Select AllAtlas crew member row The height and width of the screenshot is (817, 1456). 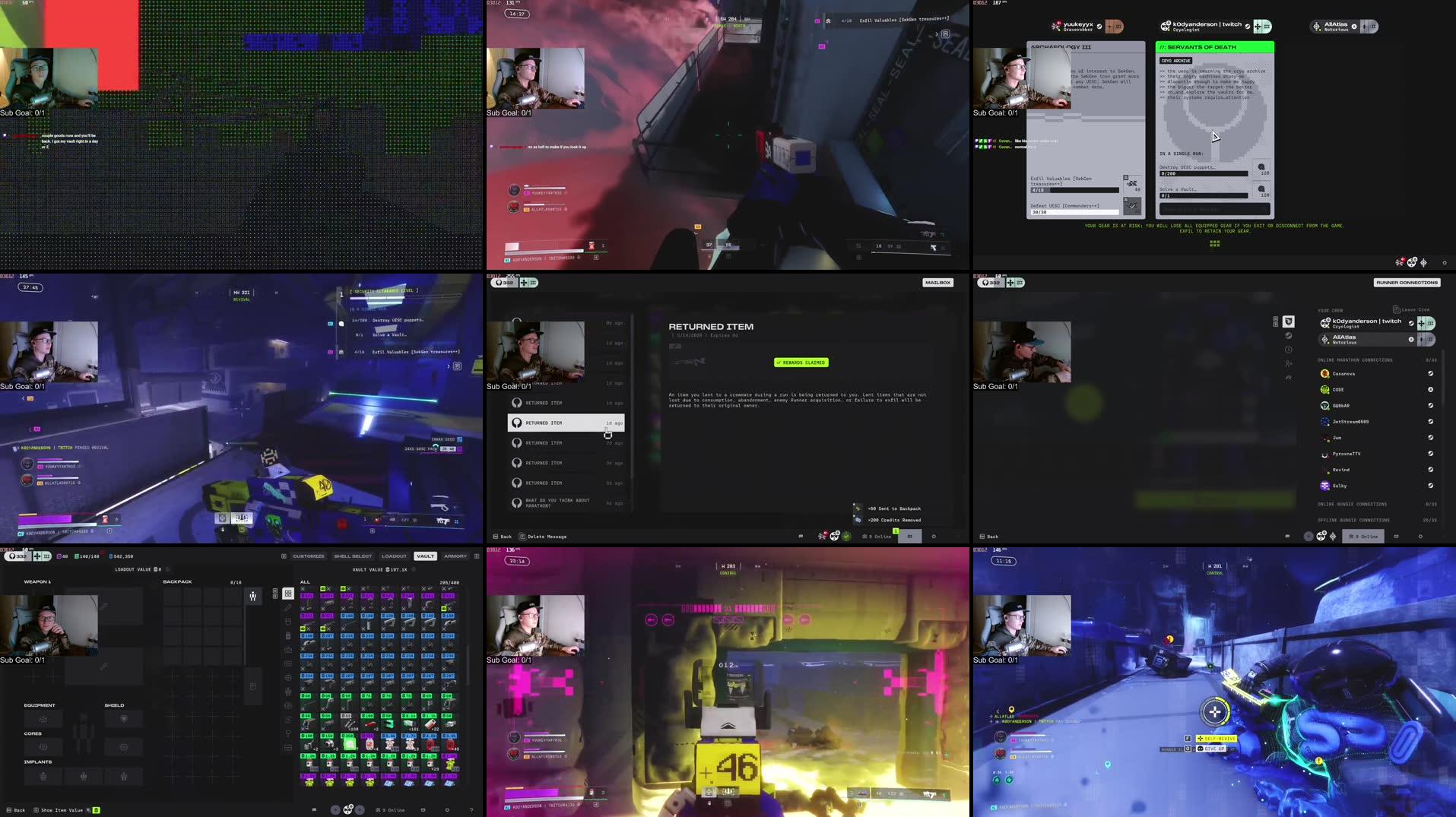tap(1376, 340)
